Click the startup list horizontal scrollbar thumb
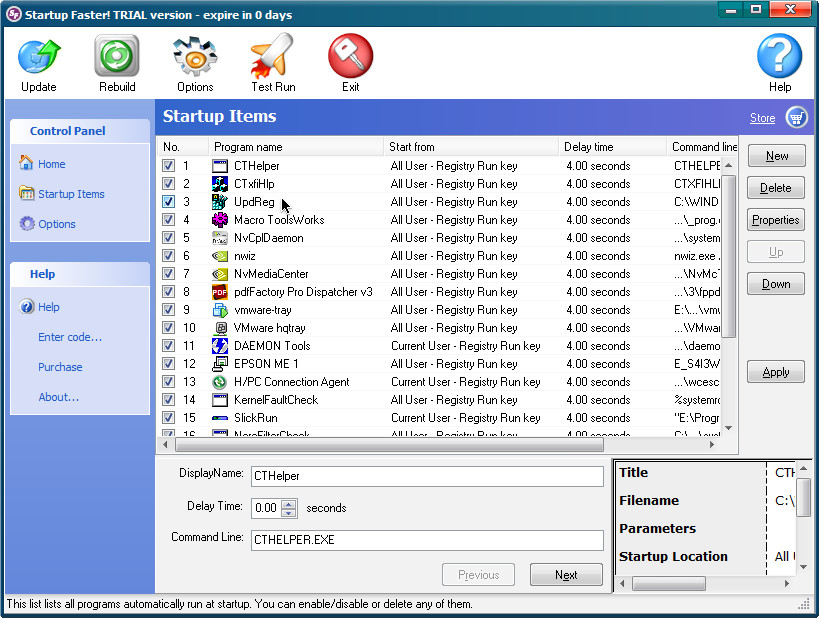This screenshot has height=618, width=819. [390, 445]
